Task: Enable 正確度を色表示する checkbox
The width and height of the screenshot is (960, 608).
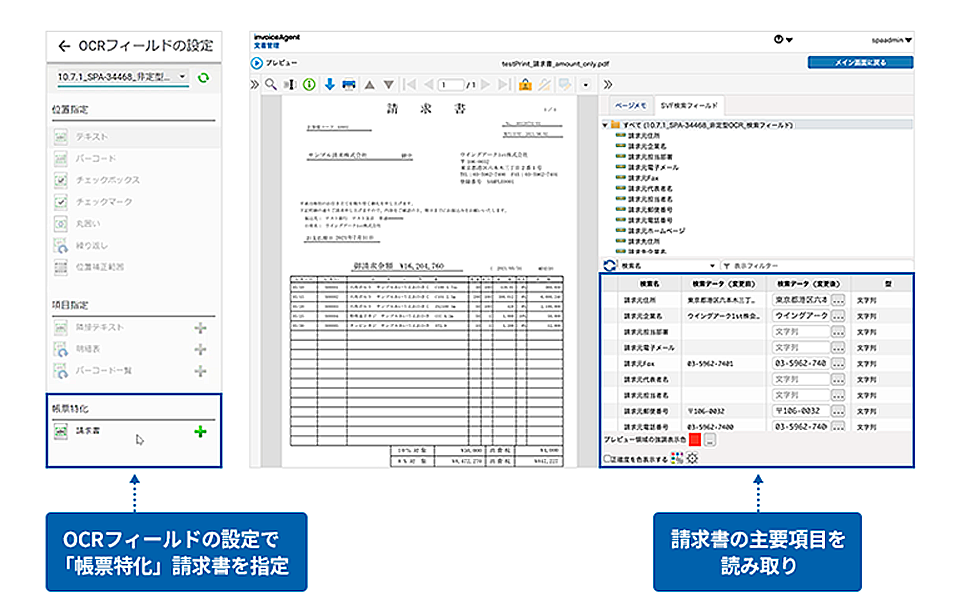Action: [x=607, y=458]
